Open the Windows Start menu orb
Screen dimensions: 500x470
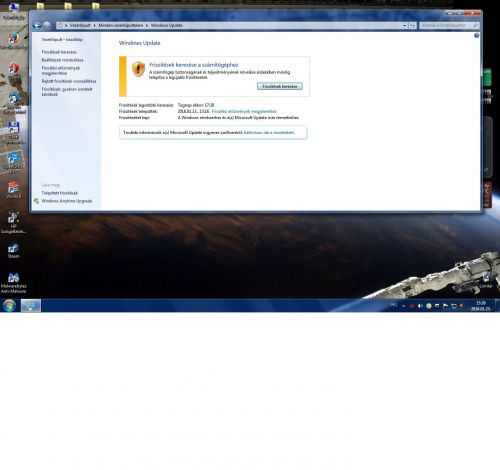pyautogui.click(x=9, y=305)
